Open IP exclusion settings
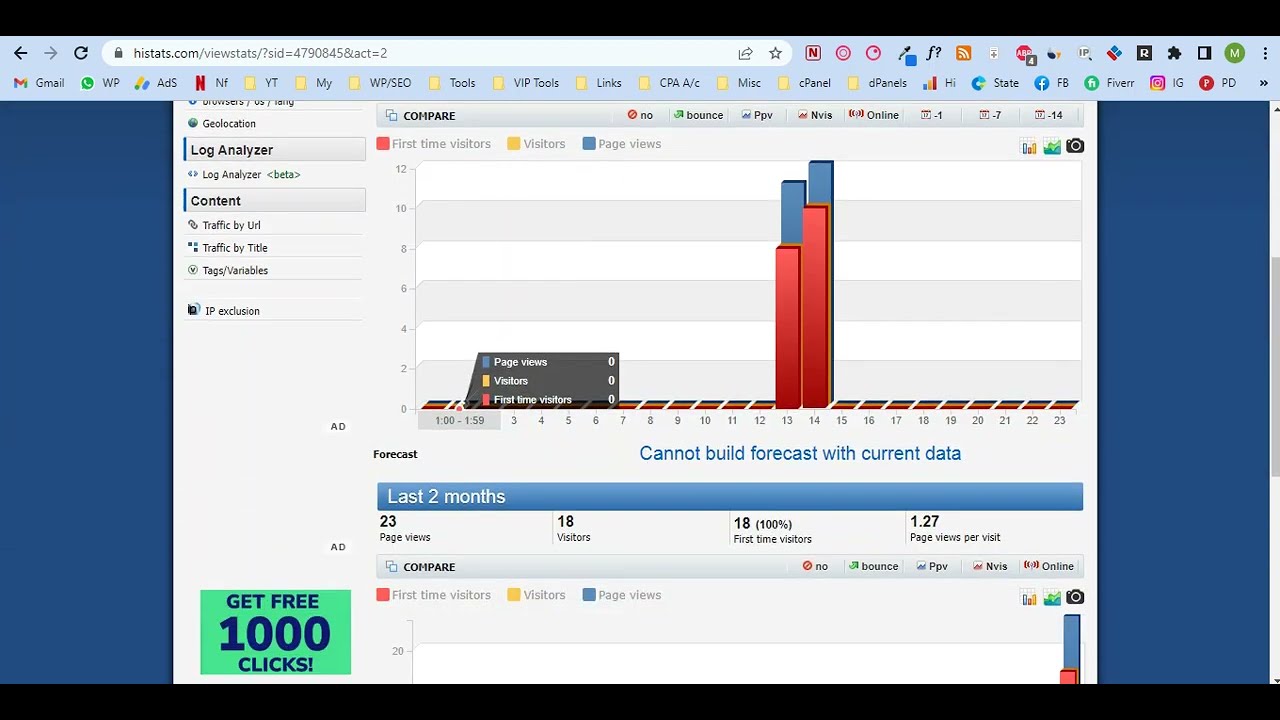Image resolution: width=1280 pixels, height=720 pixels. coord(224,311)
